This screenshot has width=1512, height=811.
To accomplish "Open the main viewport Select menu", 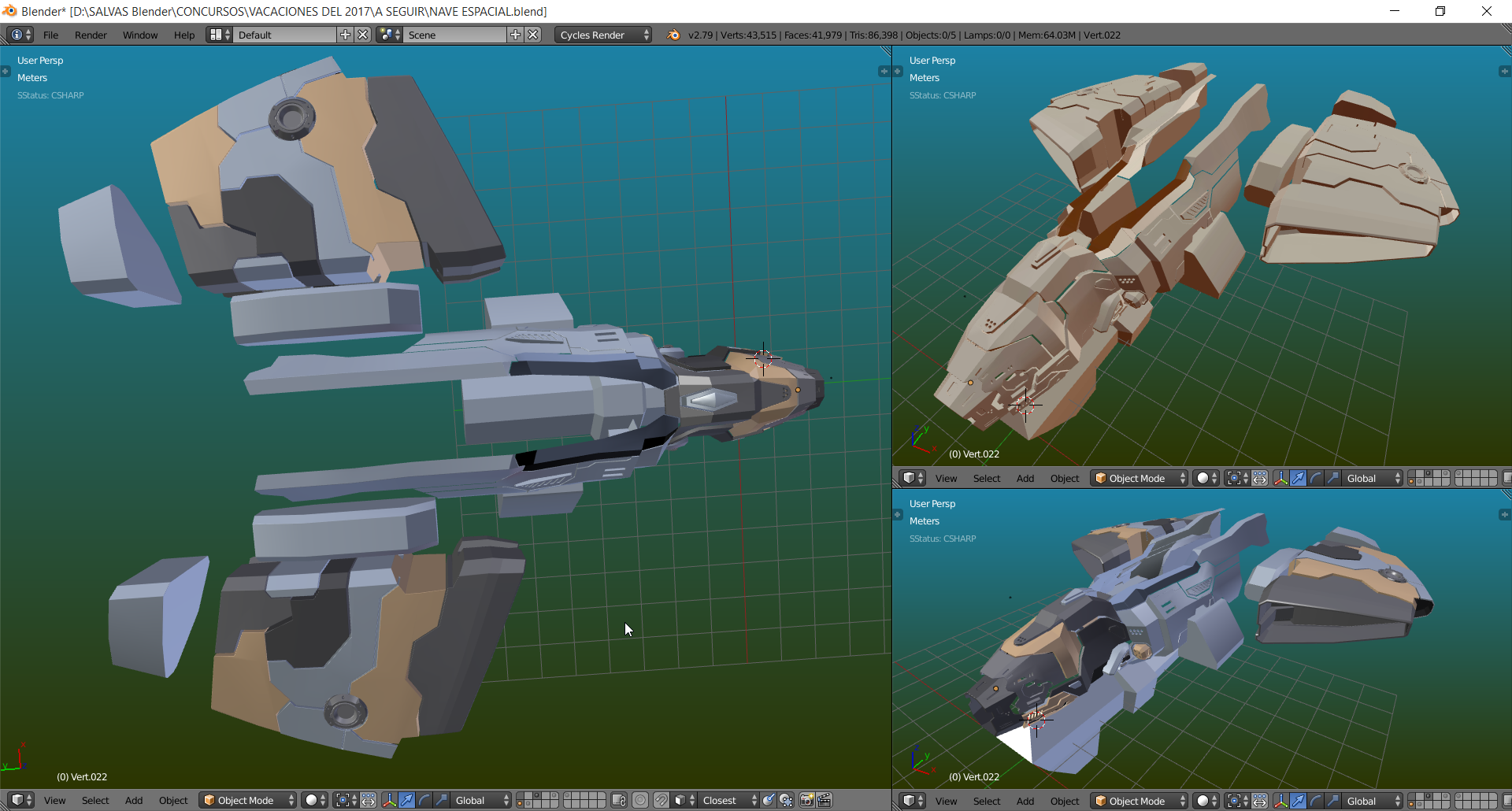I will 95,800.
